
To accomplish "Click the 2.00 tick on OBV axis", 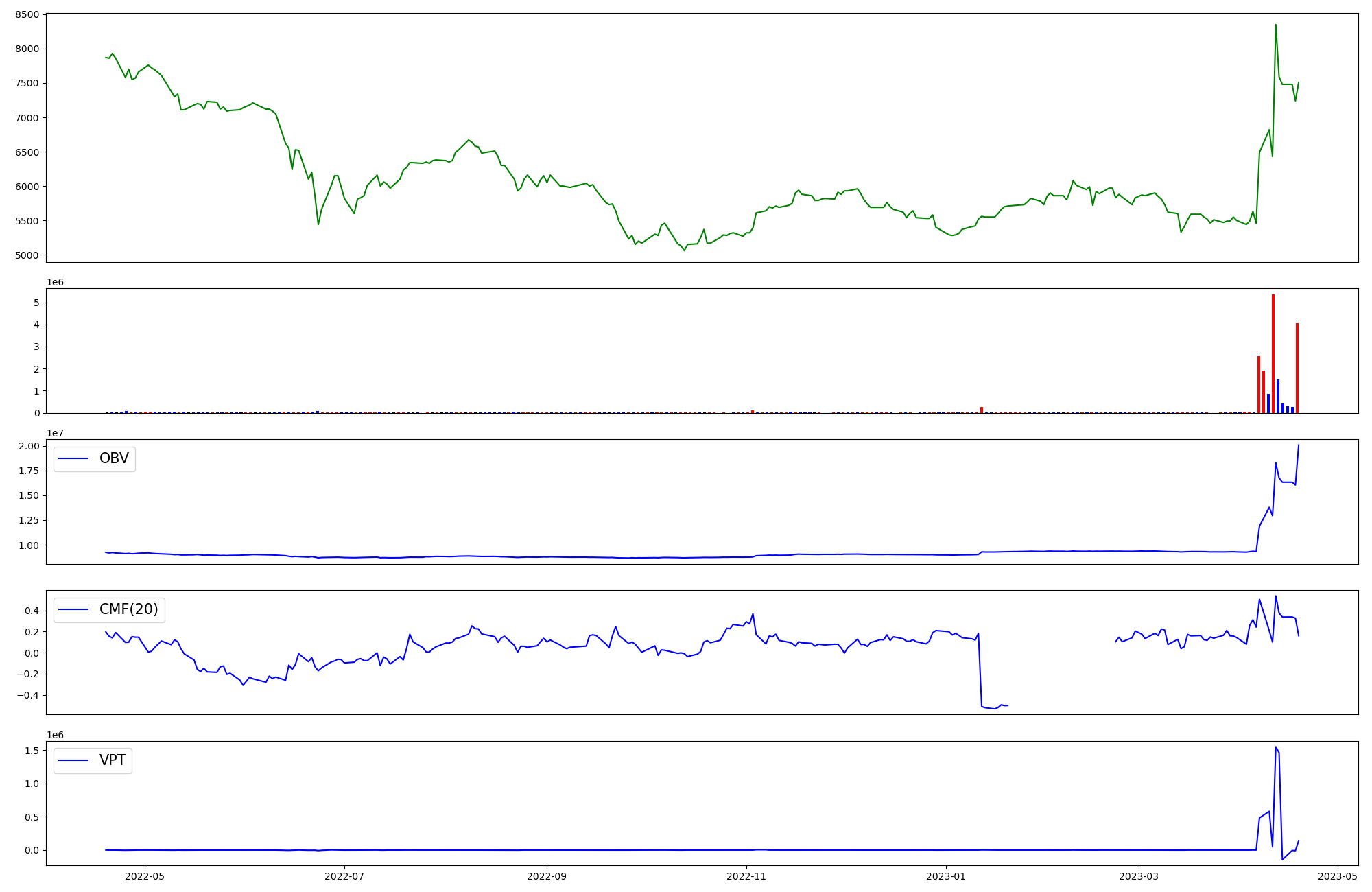I will point(30,446).
